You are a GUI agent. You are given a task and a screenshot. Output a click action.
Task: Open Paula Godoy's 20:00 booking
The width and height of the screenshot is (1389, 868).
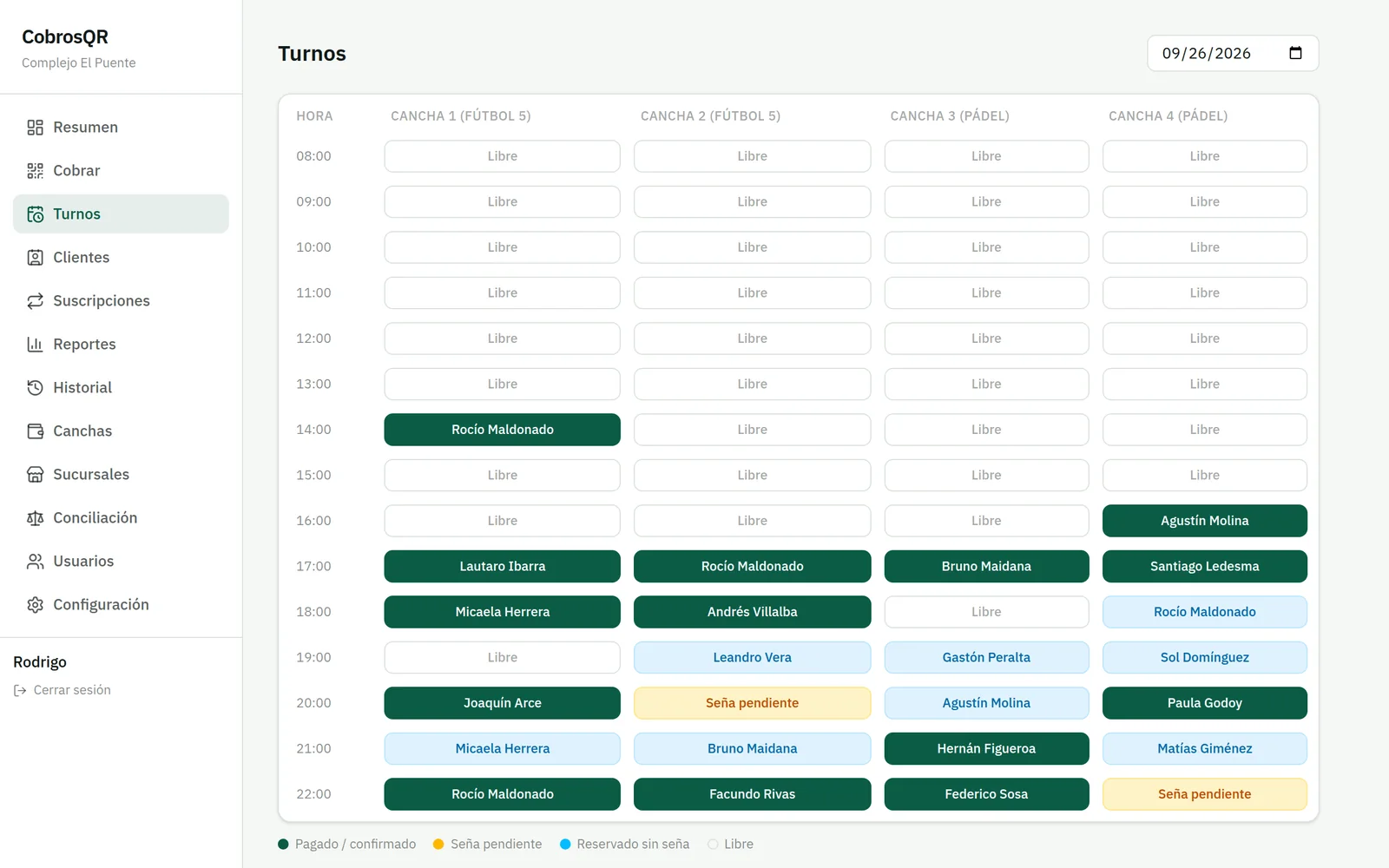tap(1205, 703)
